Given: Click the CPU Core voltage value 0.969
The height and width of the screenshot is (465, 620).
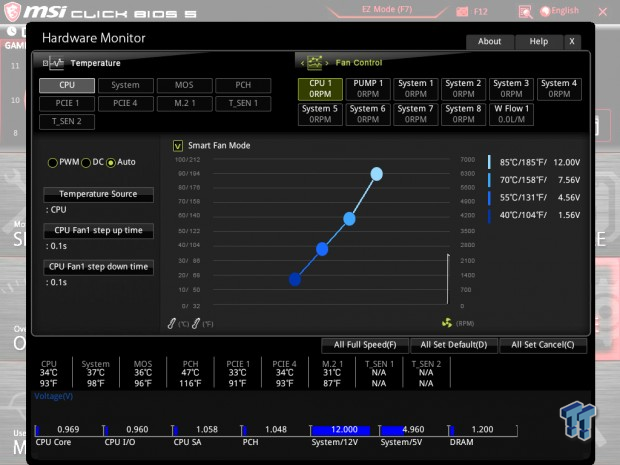Looking at the screenshot, I should click(x=68, y=429).
